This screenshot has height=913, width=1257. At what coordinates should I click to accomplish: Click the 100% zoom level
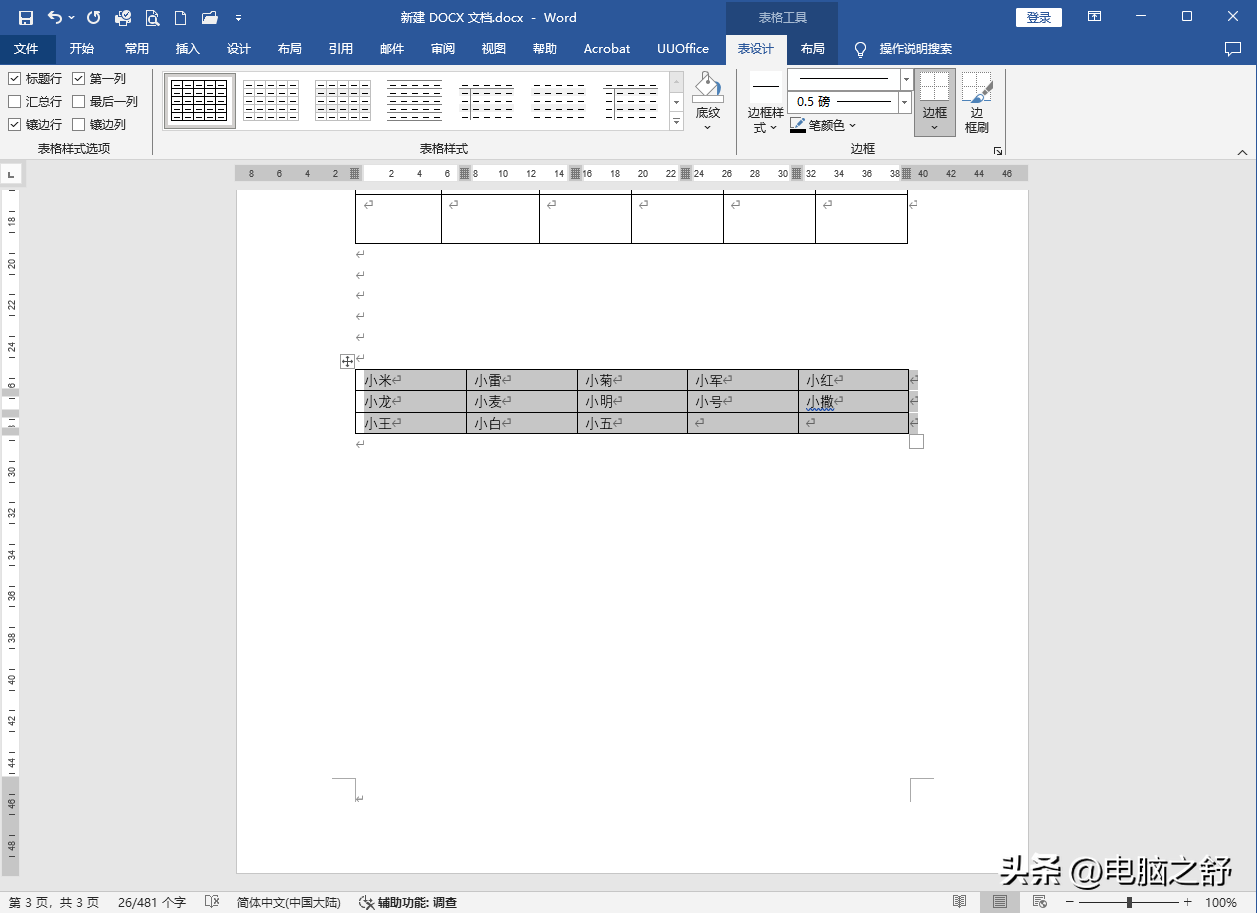point(1221,902)
